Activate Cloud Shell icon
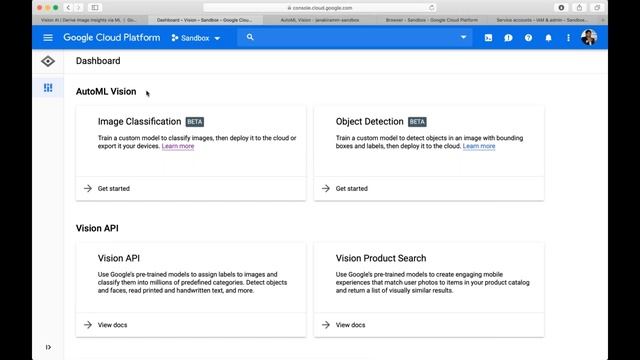This screenshot has width=640, height=360. (488, 38)
